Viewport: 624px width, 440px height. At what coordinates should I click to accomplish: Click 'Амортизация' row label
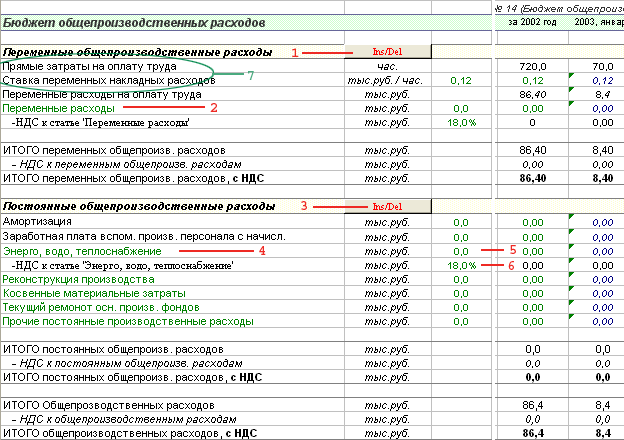37,221
